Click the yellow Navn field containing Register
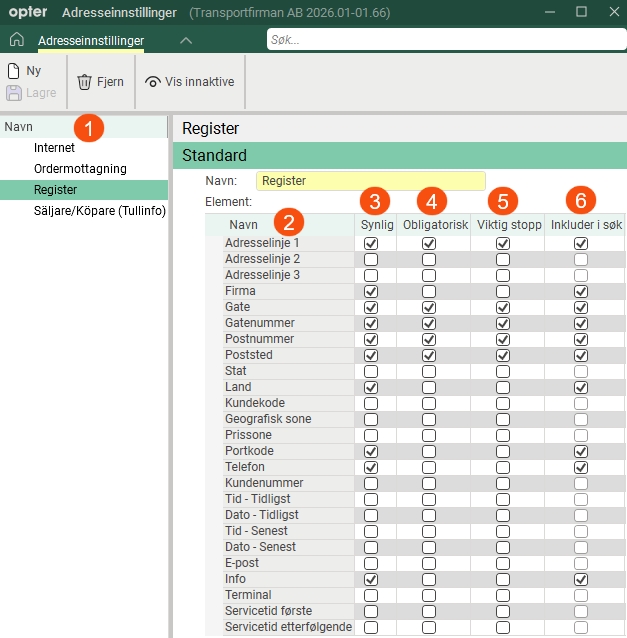This screenshot has width=627, height=638. tap(371, 181)
